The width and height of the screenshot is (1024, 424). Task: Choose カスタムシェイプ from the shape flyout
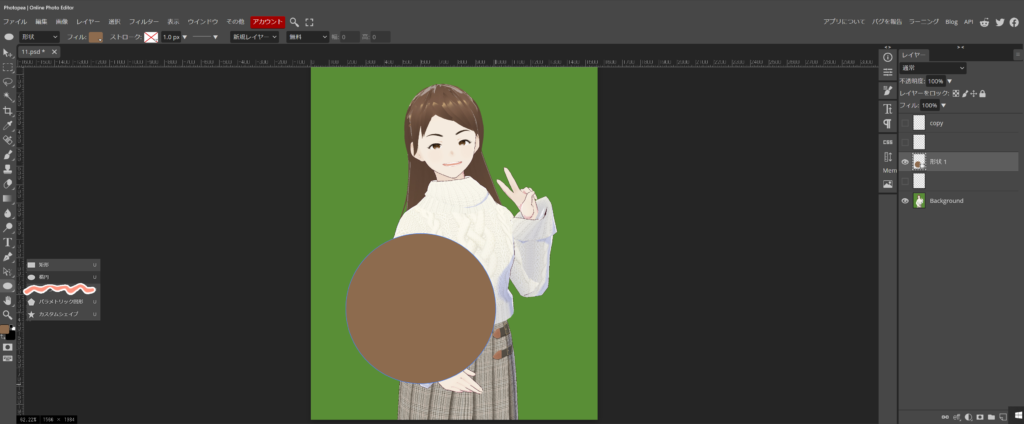point(58,314)
